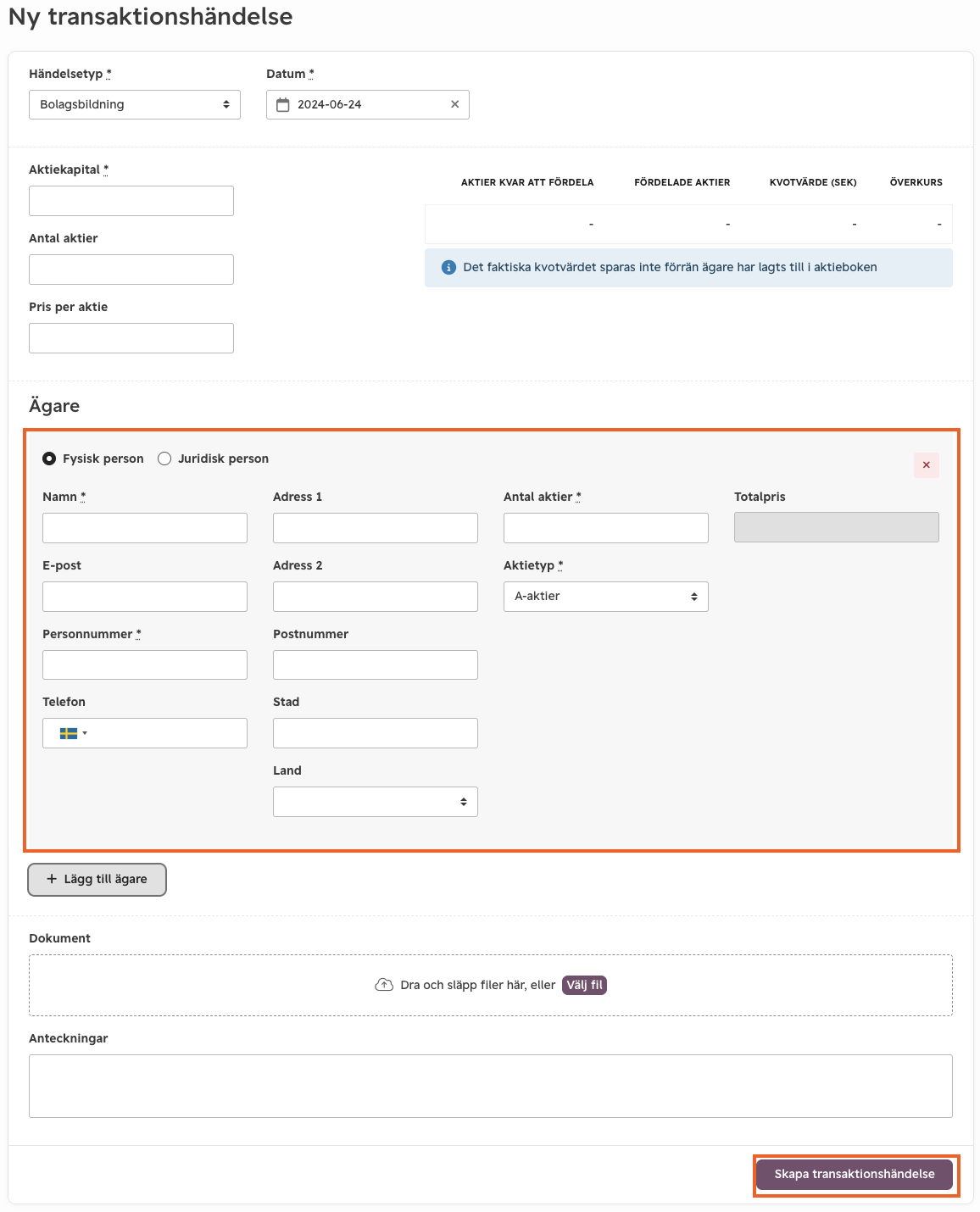The height and width of the screenshot is (1212, 980).
Task: Focus the Antal aktier field under Aktiekapital
Action: click(x=131, y=270)
